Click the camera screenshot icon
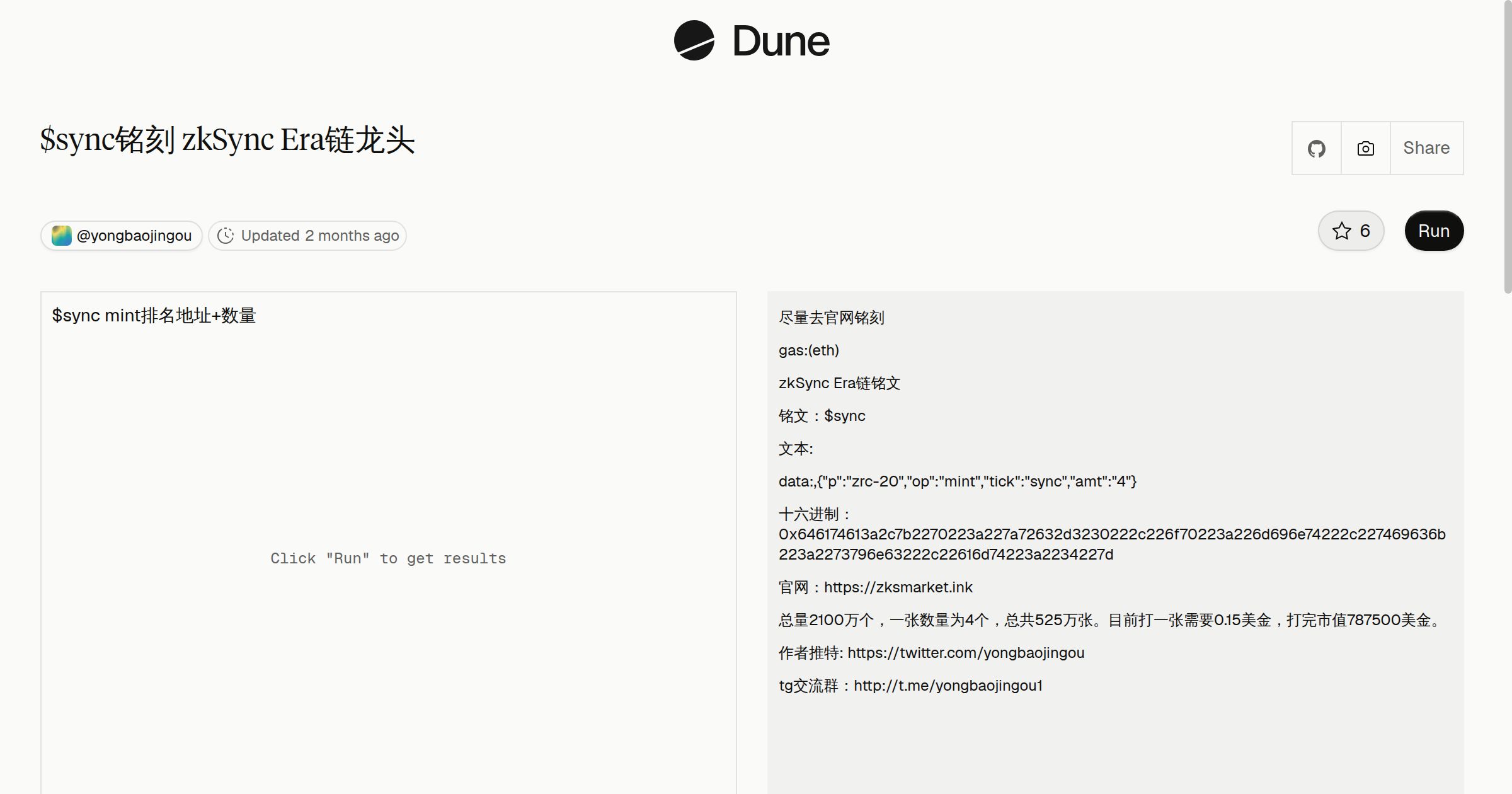The height and width of the screenshot is (794, 1512). [1365, 148]
